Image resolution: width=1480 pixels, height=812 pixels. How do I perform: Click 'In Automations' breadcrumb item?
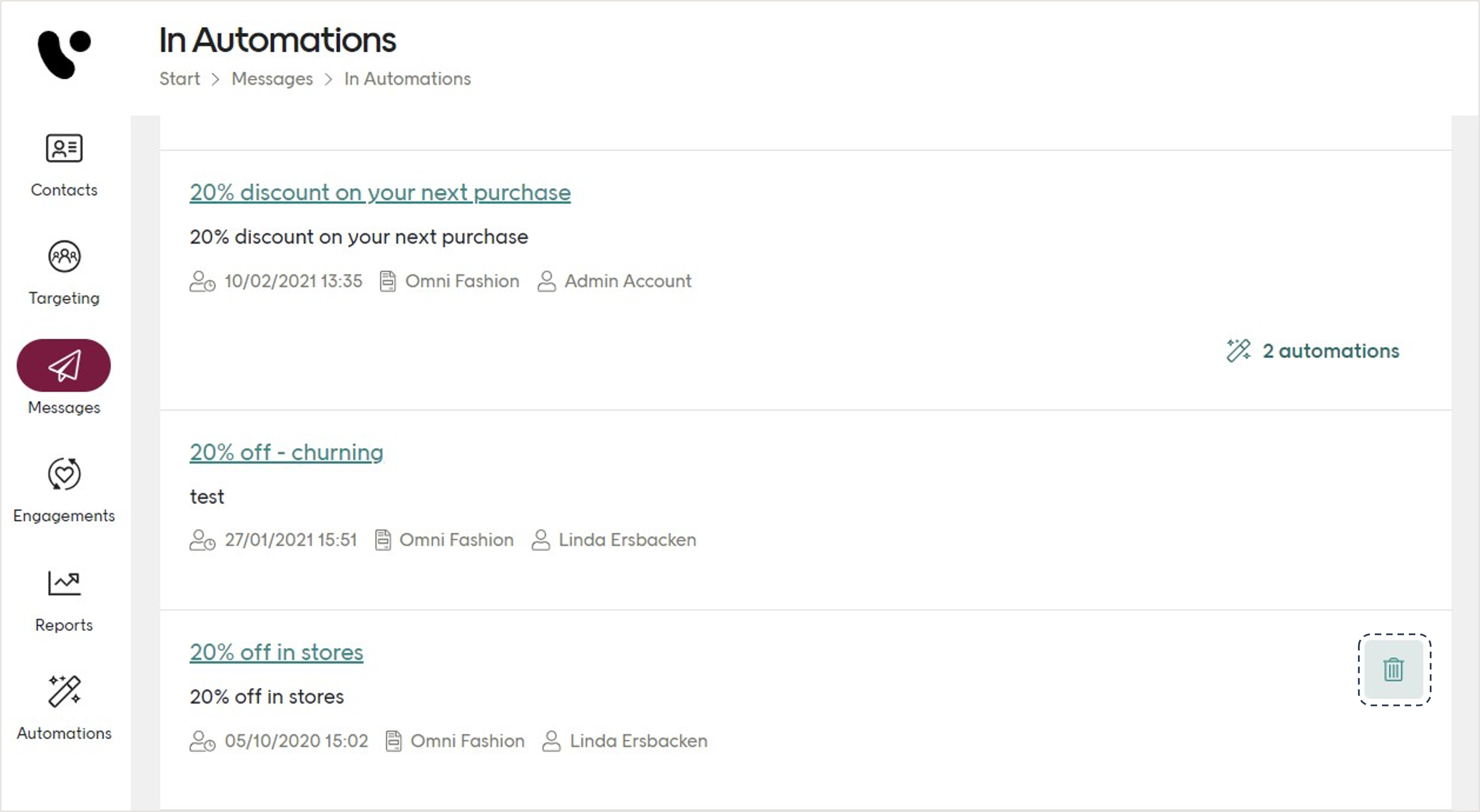point(407,79)
